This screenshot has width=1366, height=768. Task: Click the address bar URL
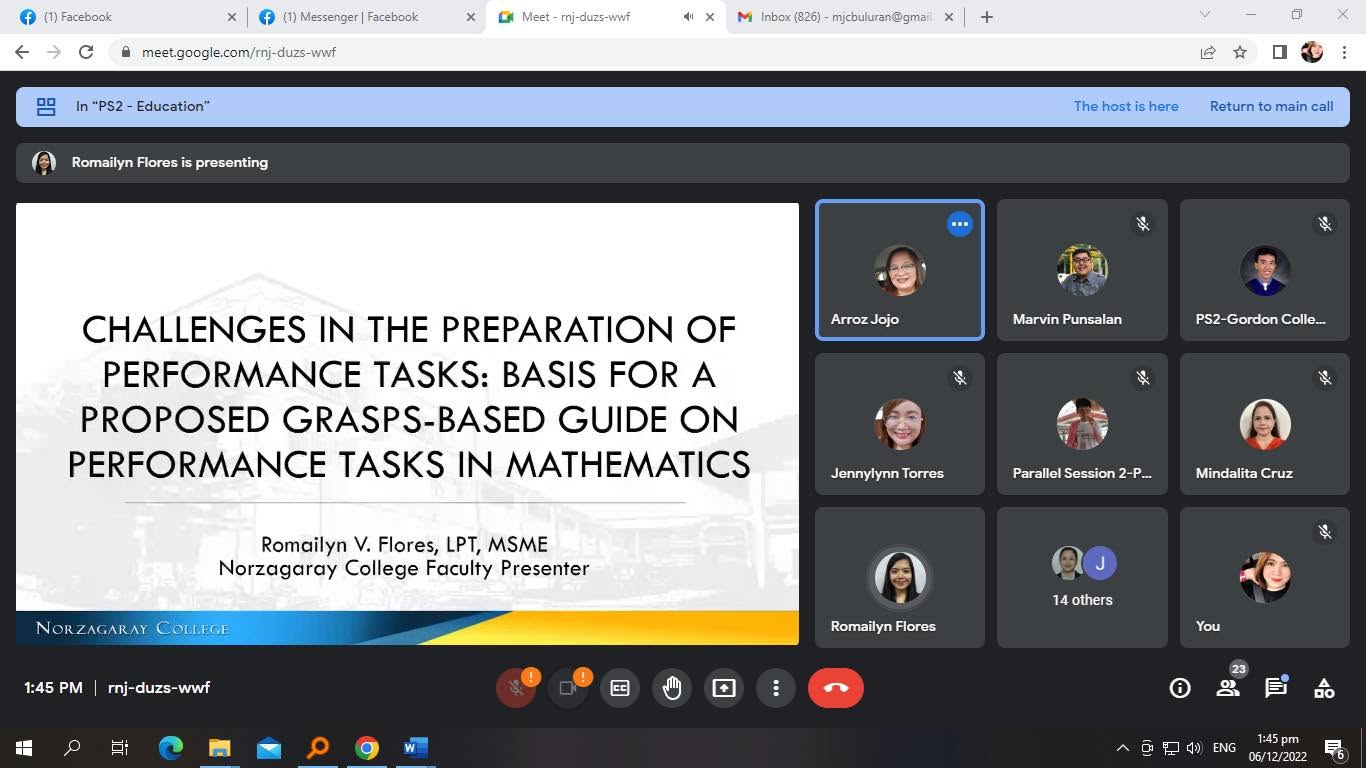coord(239,52)
